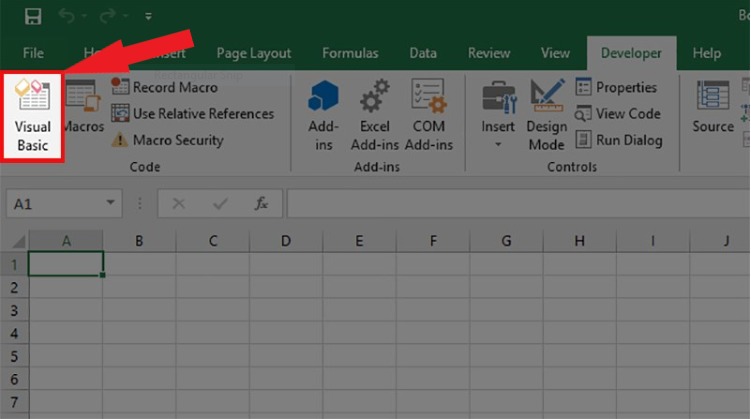This screenshot has height=419, width=751.
Task: Open the redo history dropdown arrow
Action: coord(125,16)
